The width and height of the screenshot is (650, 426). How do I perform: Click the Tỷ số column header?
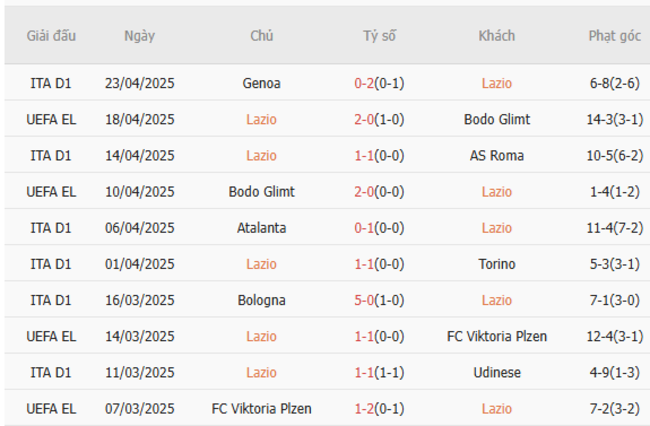click(x=379, y=36)
